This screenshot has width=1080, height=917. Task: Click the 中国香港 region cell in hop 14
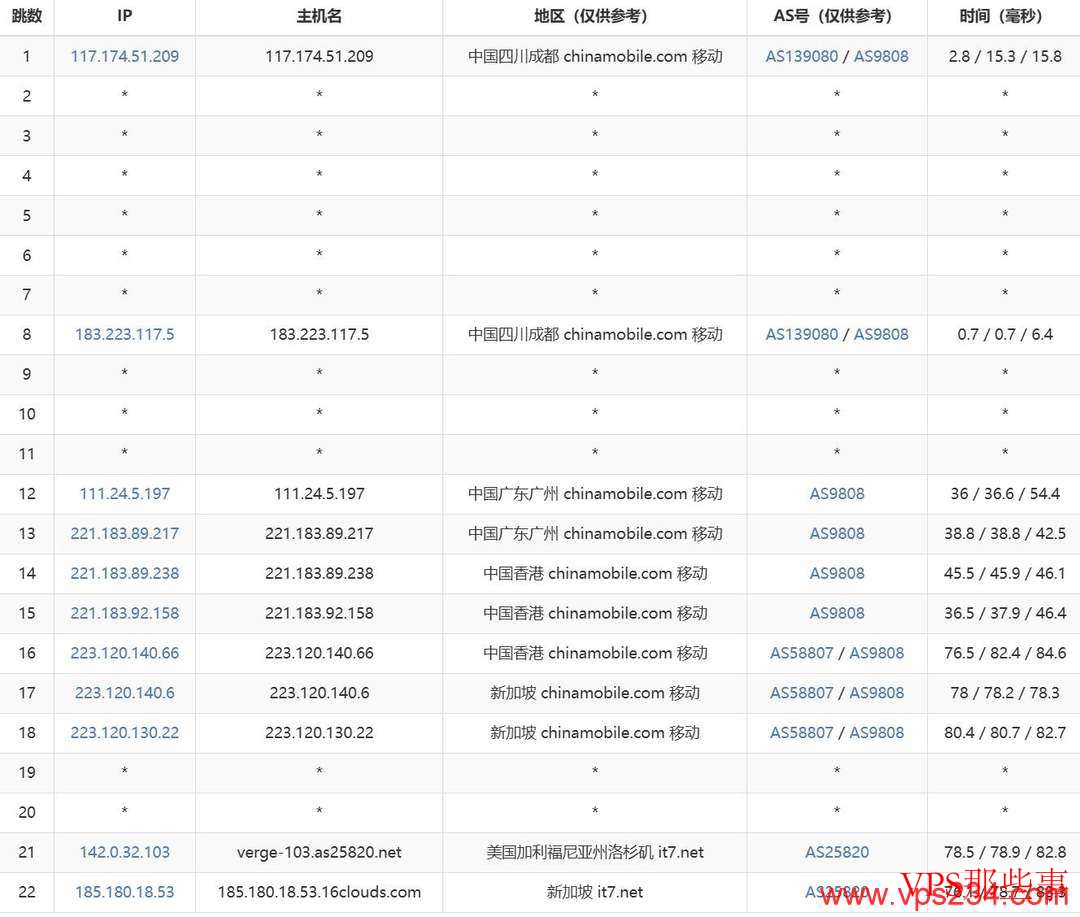(594, 574)
